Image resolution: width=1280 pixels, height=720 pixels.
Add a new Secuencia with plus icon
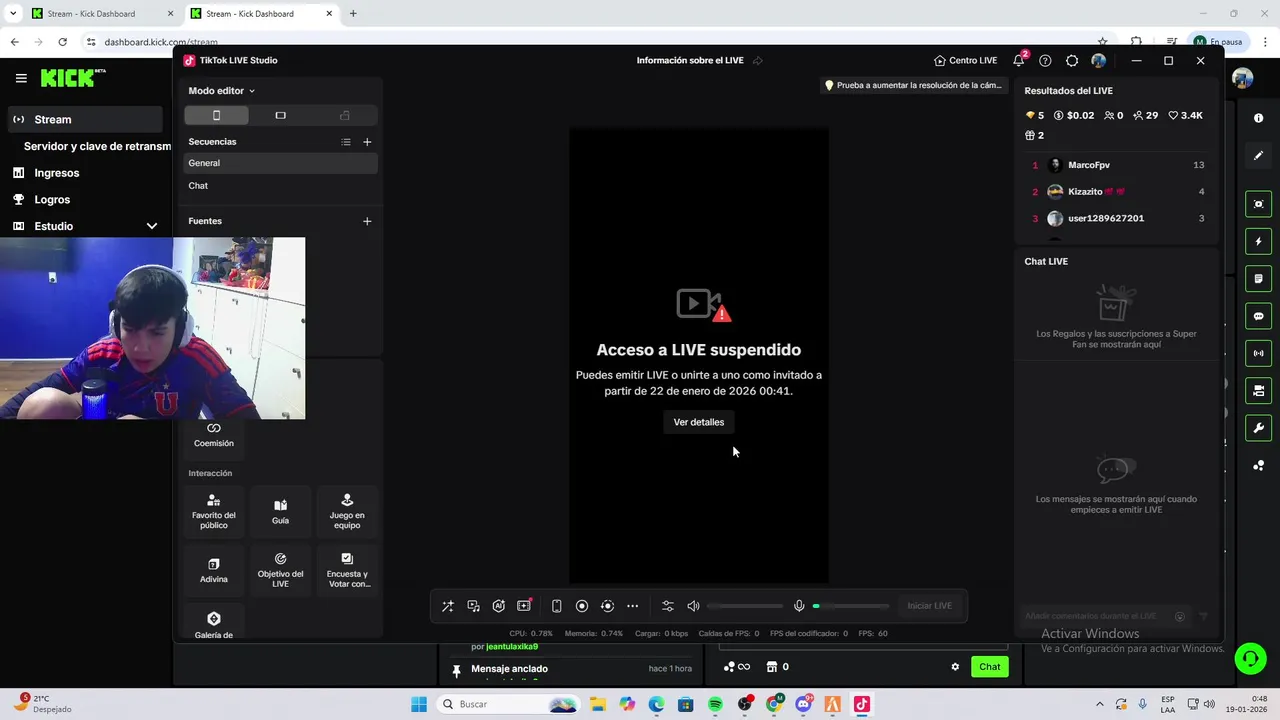367,142
